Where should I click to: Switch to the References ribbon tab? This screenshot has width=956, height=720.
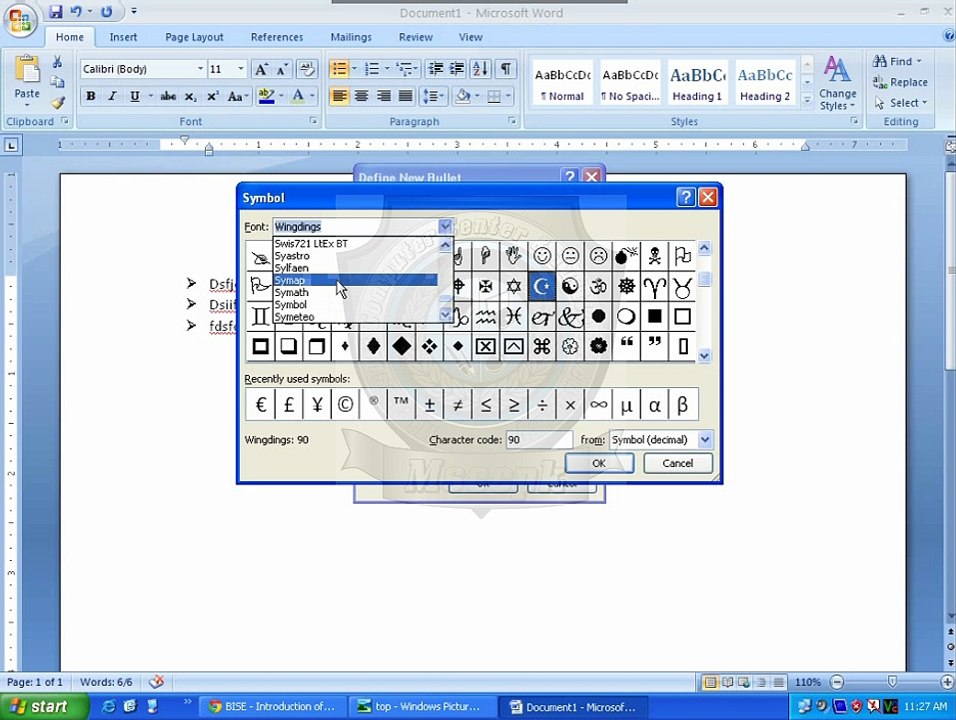tap(277, 37)
